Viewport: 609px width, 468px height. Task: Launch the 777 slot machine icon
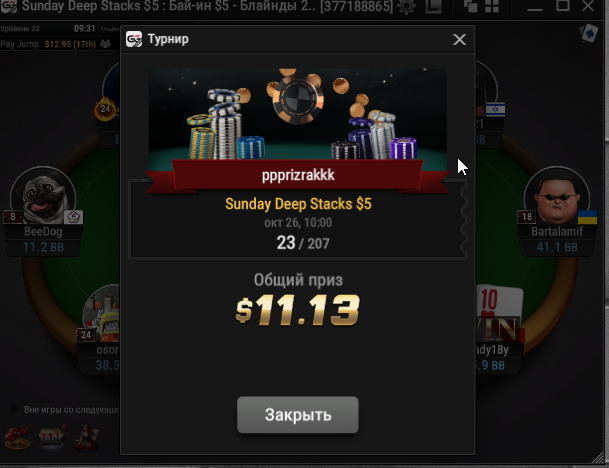click(x=52, y=437)
